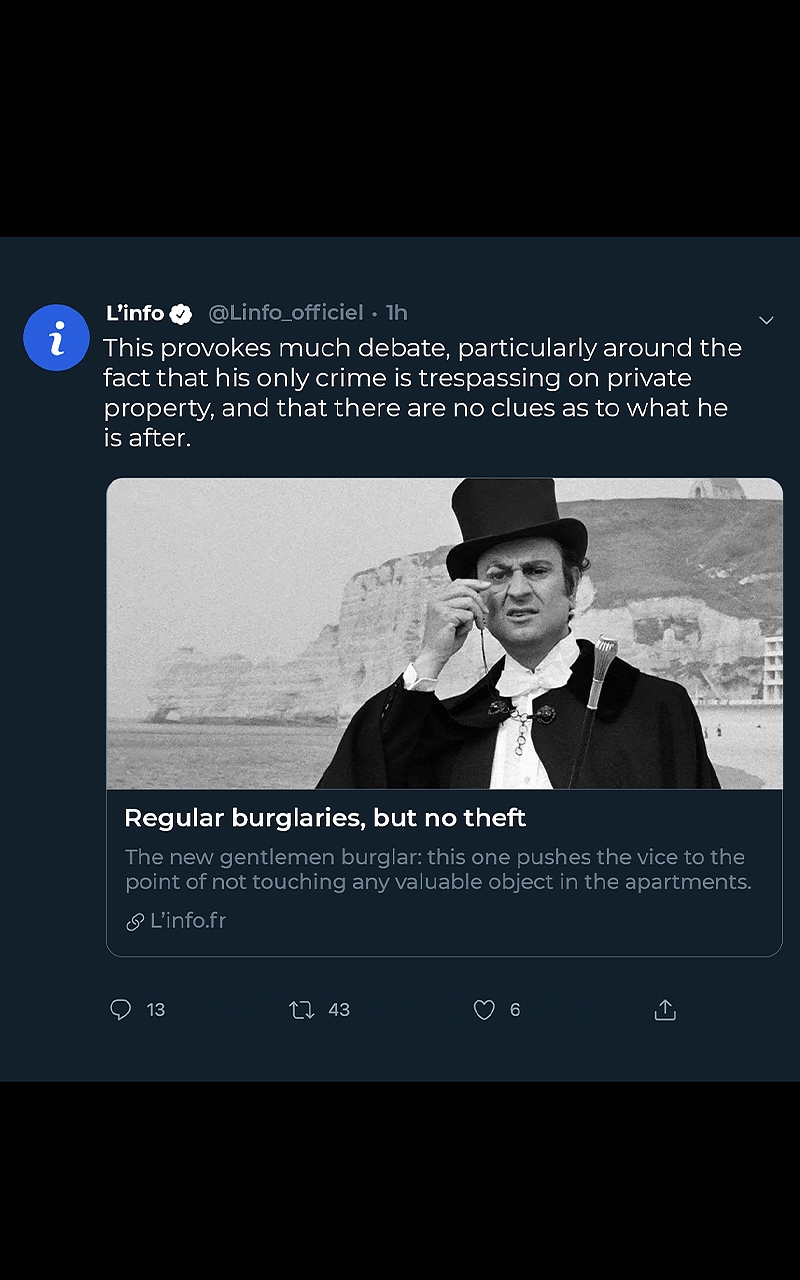The image size is (800, 1280).
Task: Follow the L'info.fr link text
Action: (188, 921)
